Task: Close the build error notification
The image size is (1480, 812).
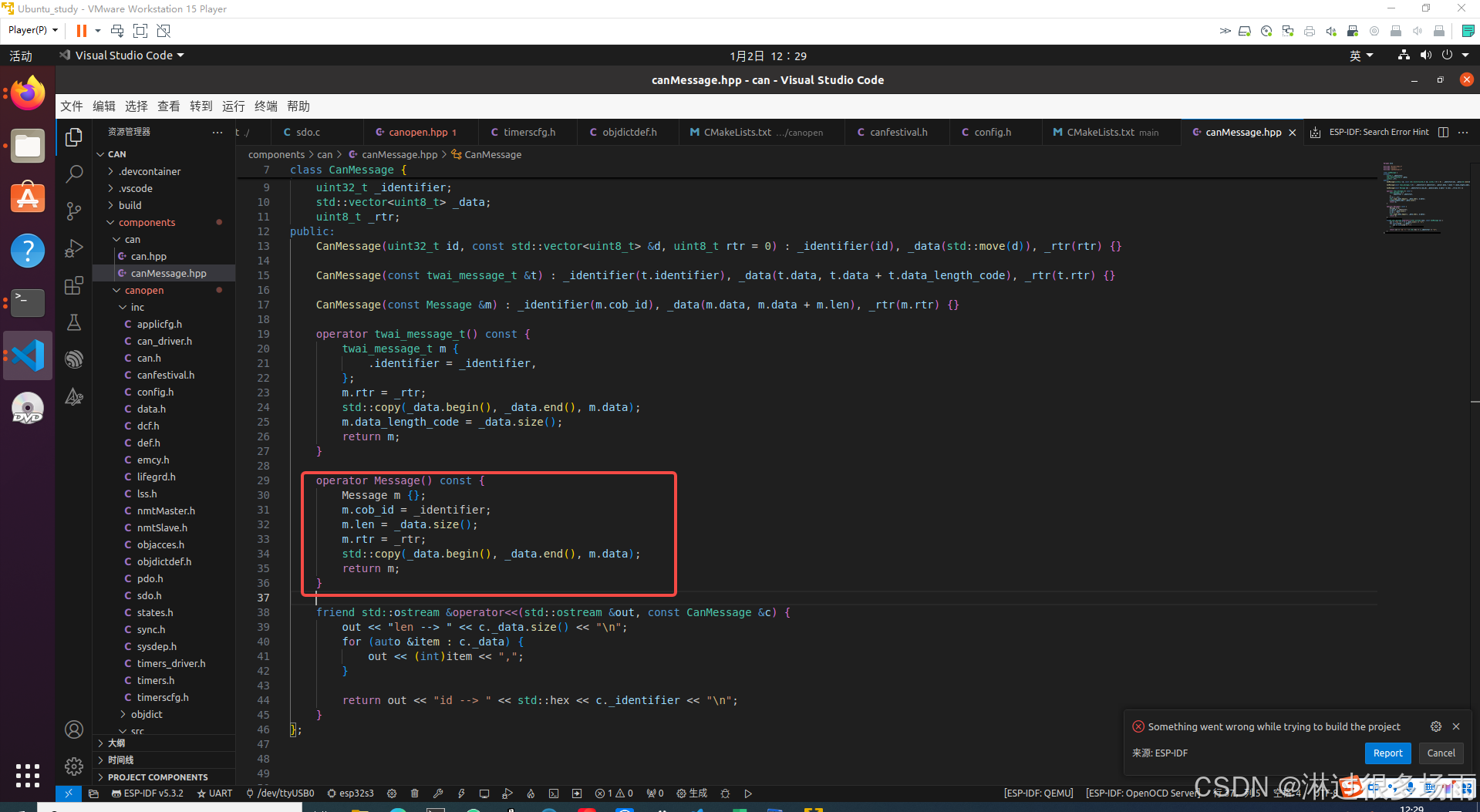Action: pos(1456,726)
